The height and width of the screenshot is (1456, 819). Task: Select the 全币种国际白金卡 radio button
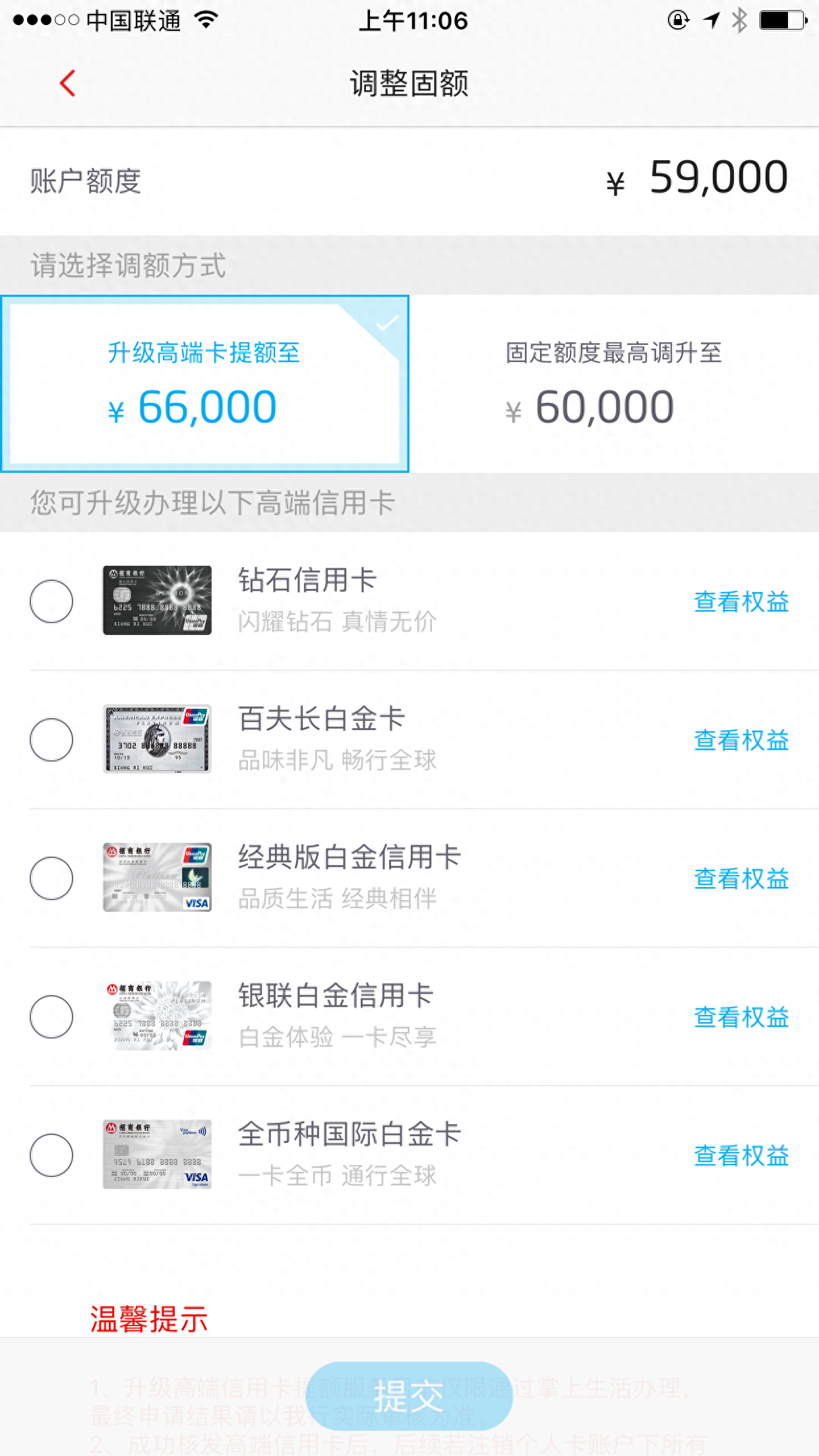(51, 1155)
